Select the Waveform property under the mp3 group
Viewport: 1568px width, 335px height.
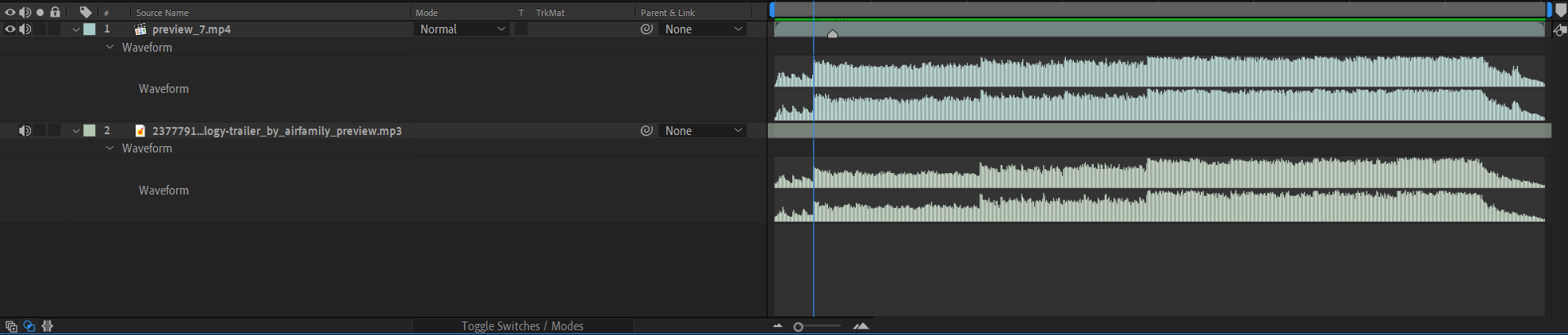[163, 191]
